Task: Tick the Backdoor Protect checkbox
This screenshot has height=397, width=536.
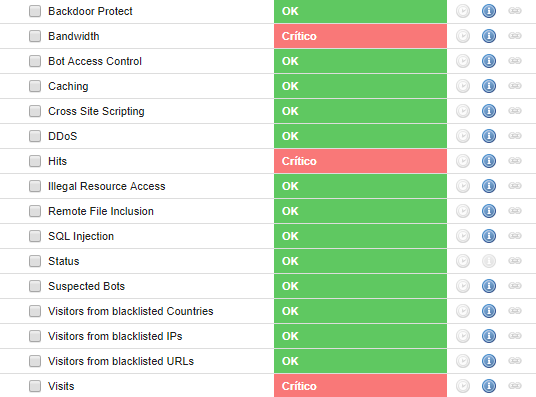Action: (x=35, y=11)
